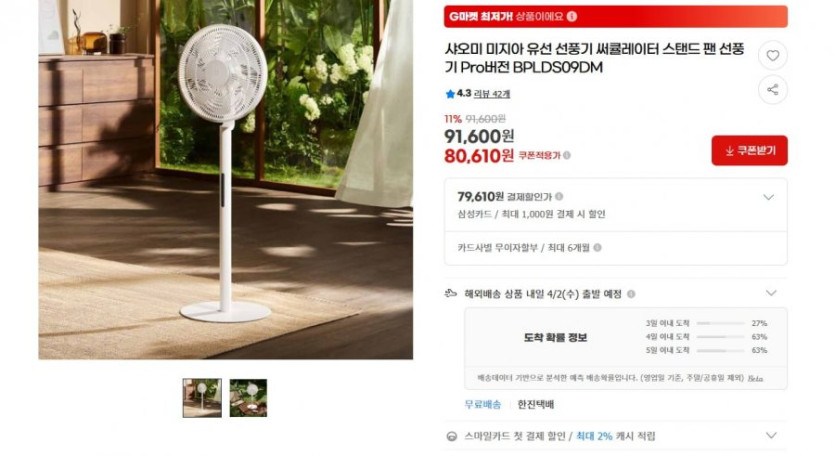Click the blue star rating icon
Image resolution: width=835 pixels, height=456 pixels.
coord(450,94)
